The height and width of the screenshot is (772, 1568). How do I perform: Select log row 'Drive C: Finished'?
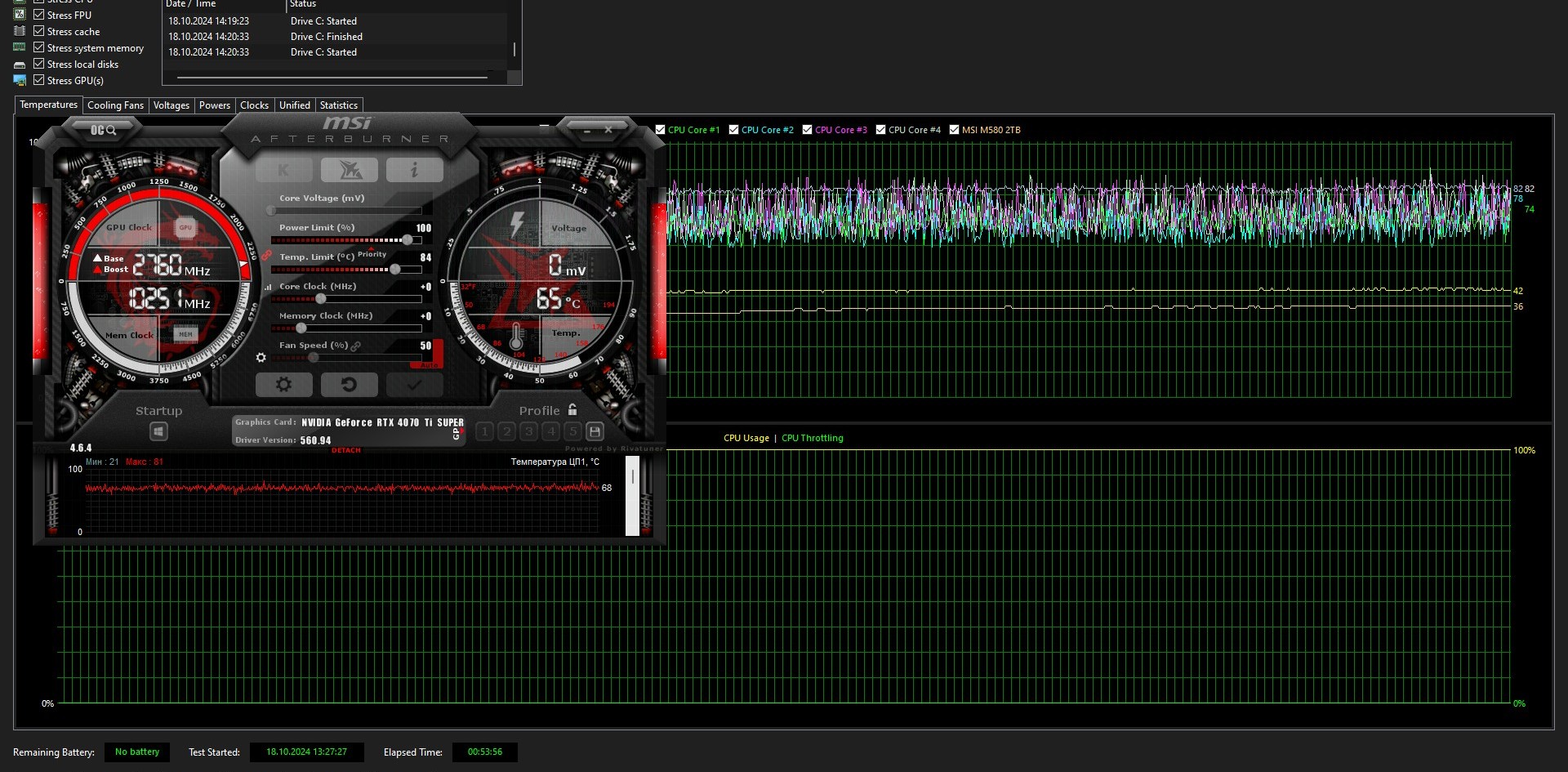(336, 37)
